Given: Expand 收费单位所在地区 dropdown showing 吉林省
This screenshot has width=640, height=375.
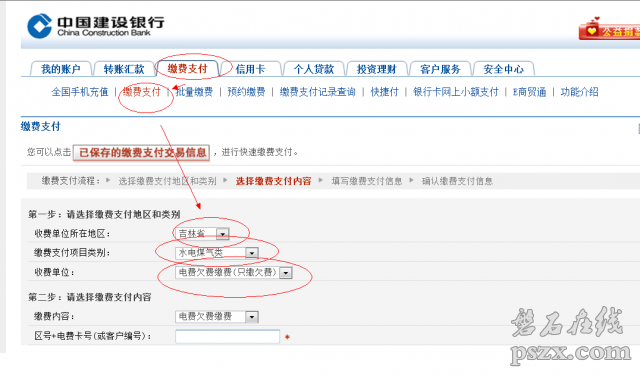Looking at the screenshot, I should (202, 233).
